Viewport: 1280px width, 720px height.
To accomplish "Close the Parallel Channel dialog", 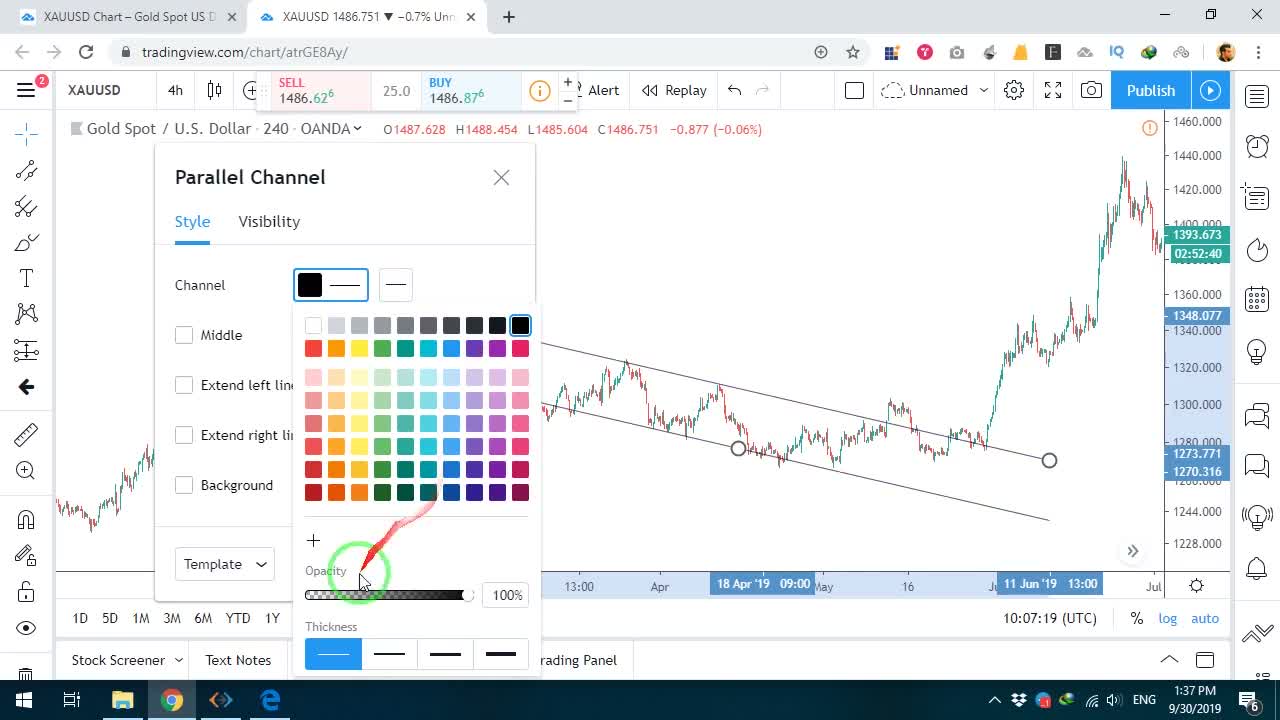I will [x=501, y=177].
